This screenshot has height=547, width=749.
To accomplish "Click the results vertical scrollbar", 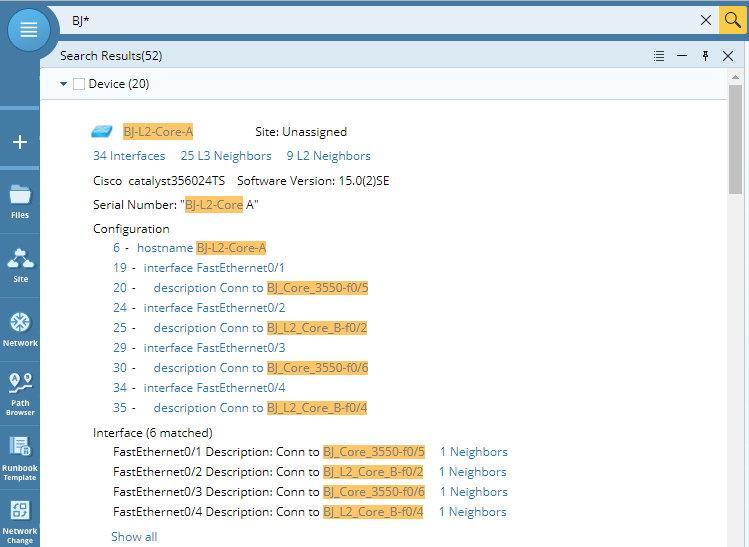I will point(735,140).
